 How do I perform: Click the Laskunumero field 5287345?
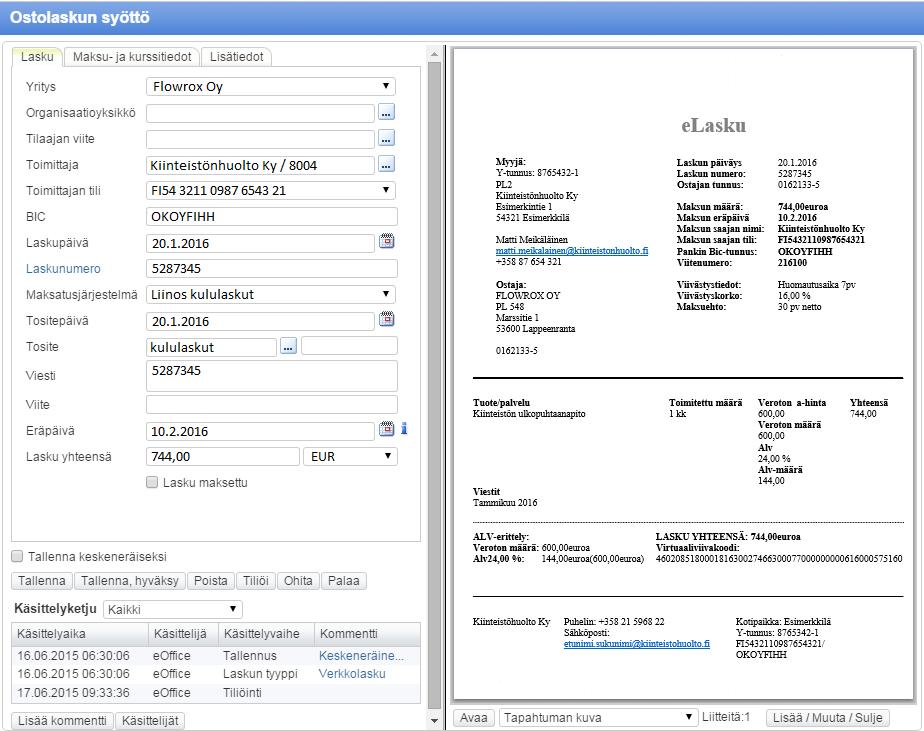272,268
